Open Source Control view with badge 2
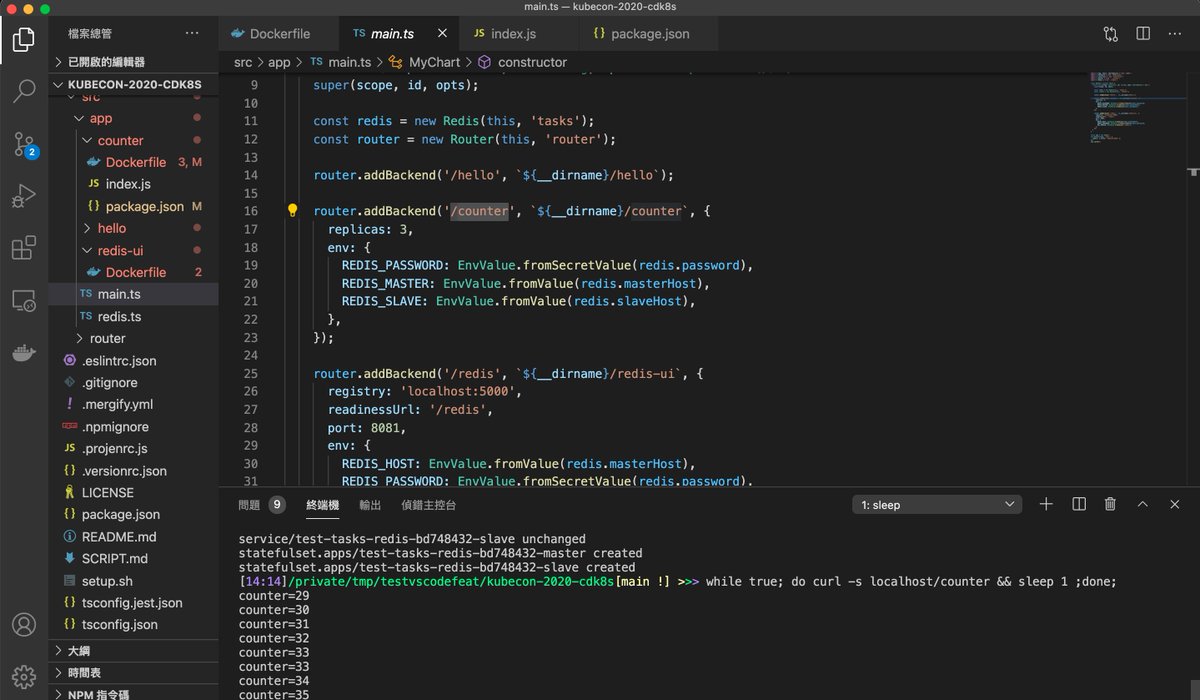 coord(24,144)
